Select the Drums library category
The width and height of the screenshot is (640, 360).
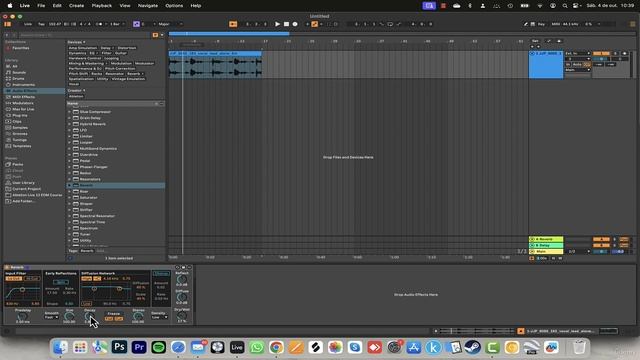[18, 78]
